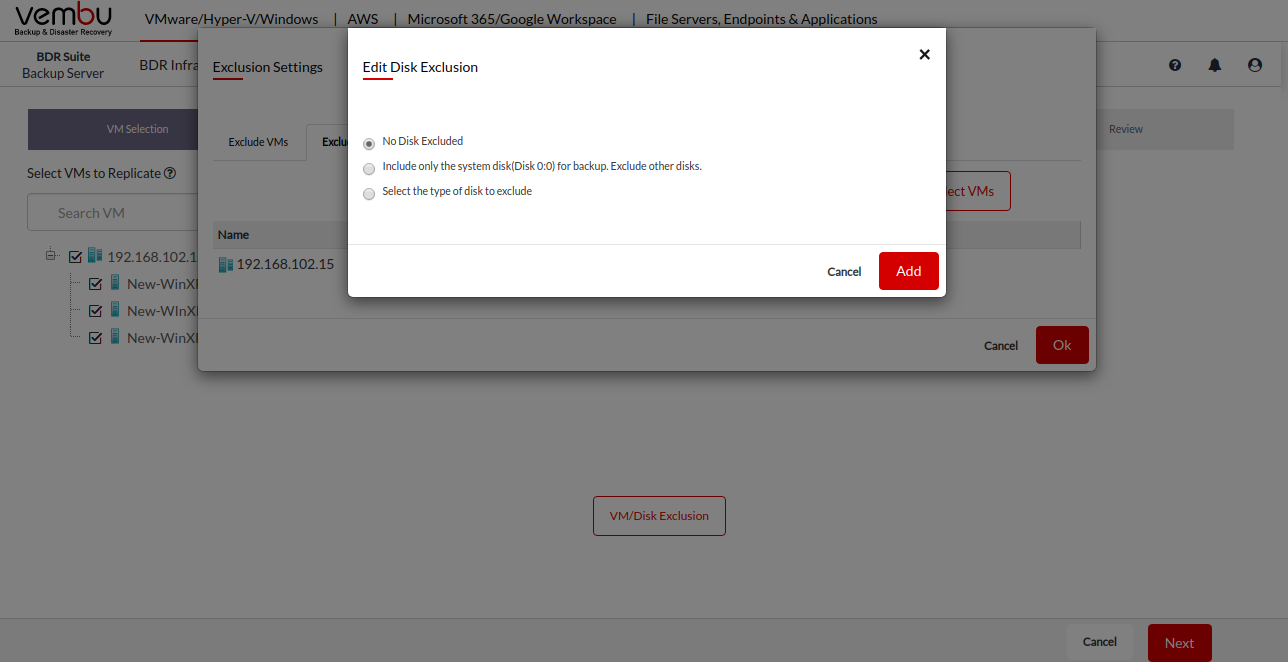Toggle the checkbox for host 192.168.102.1
This screenshot has height=662, width=1288.
point(75,257)
